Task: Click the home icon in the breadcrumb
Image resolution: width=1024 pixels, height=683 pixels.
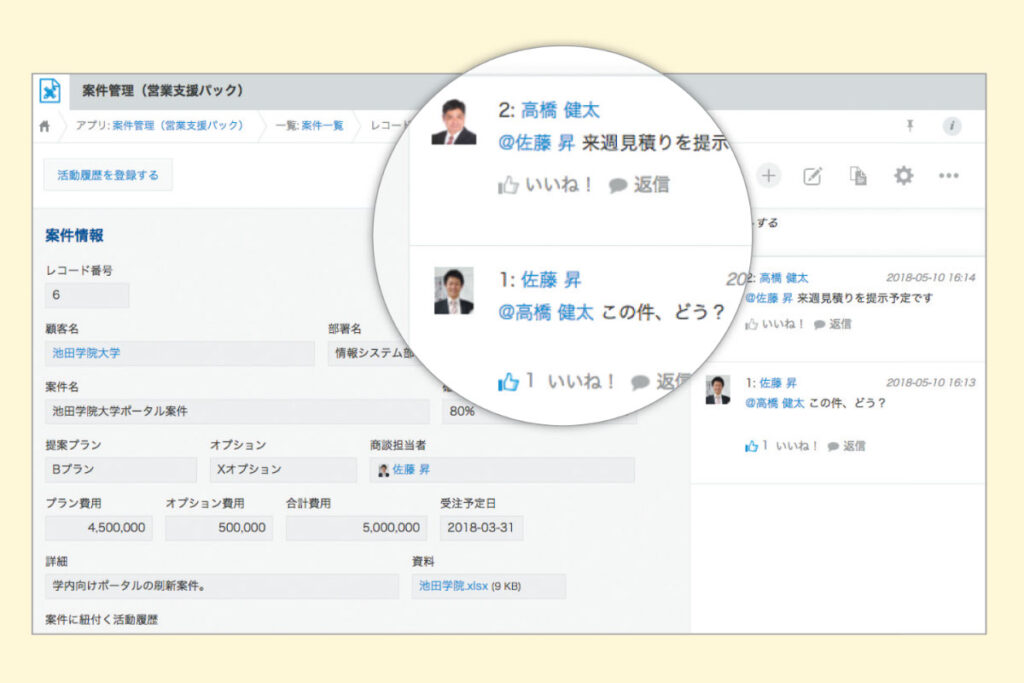Action: [x=44, y=126]
